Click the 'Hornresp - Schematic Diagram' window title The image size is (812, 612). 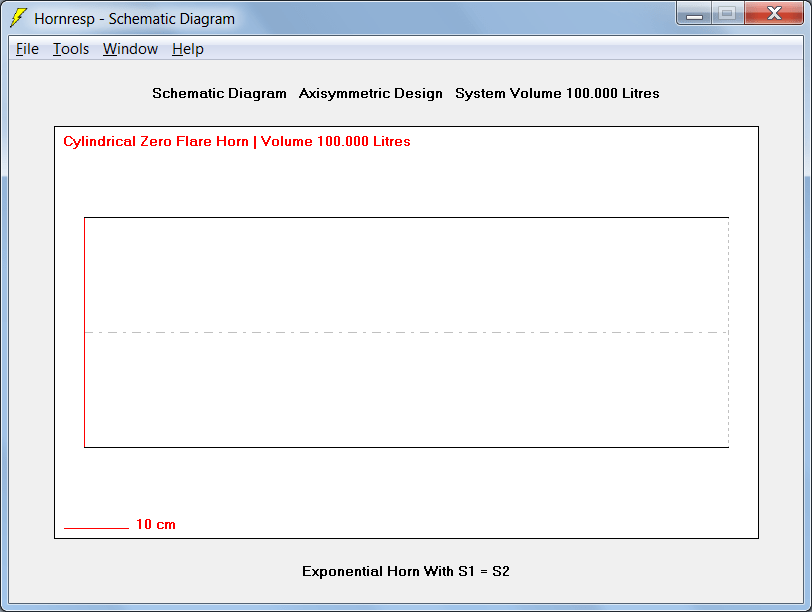135,19
